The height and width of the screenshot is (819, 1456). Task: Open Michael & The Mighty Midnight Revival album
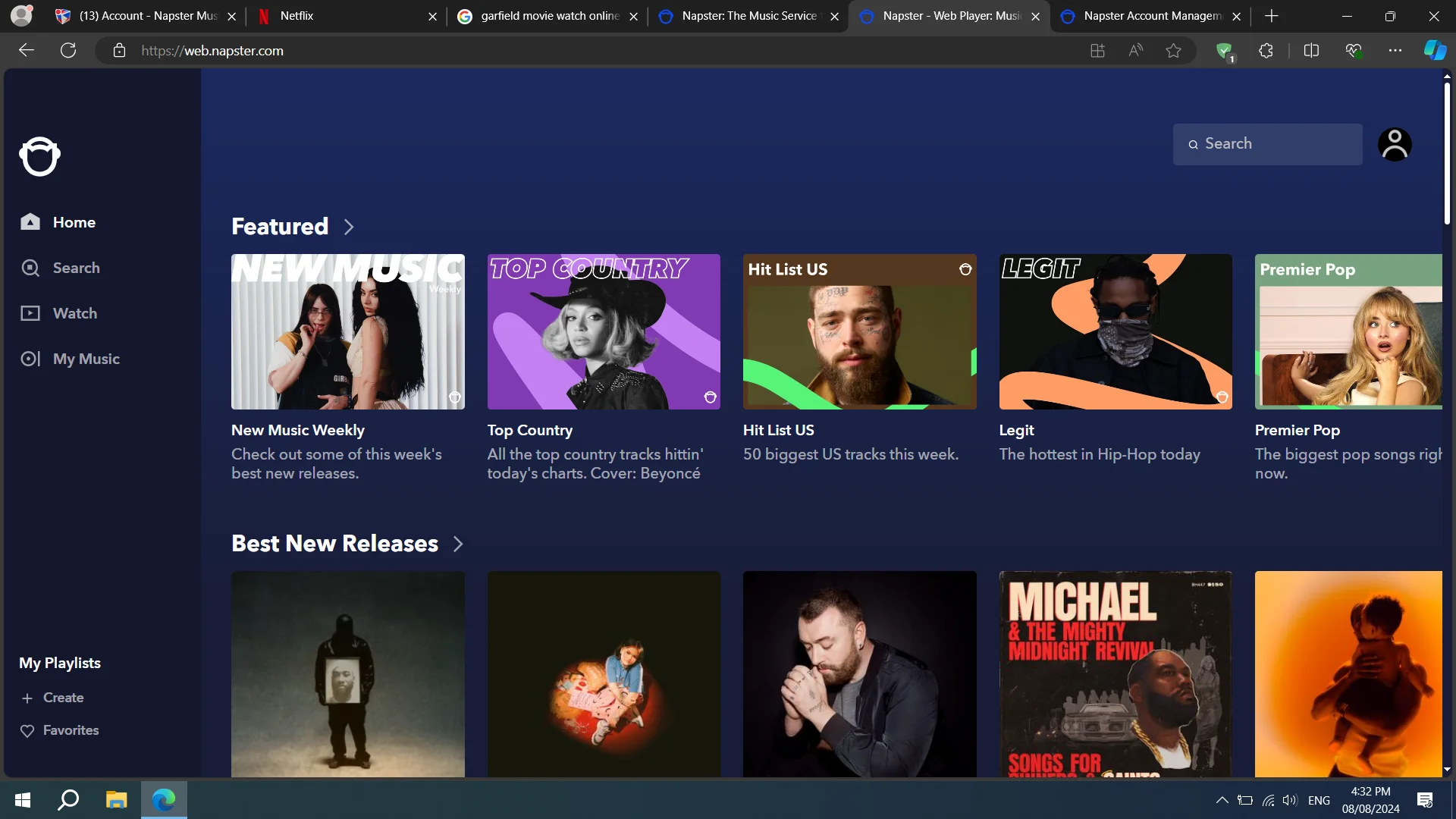[1116, 674]
